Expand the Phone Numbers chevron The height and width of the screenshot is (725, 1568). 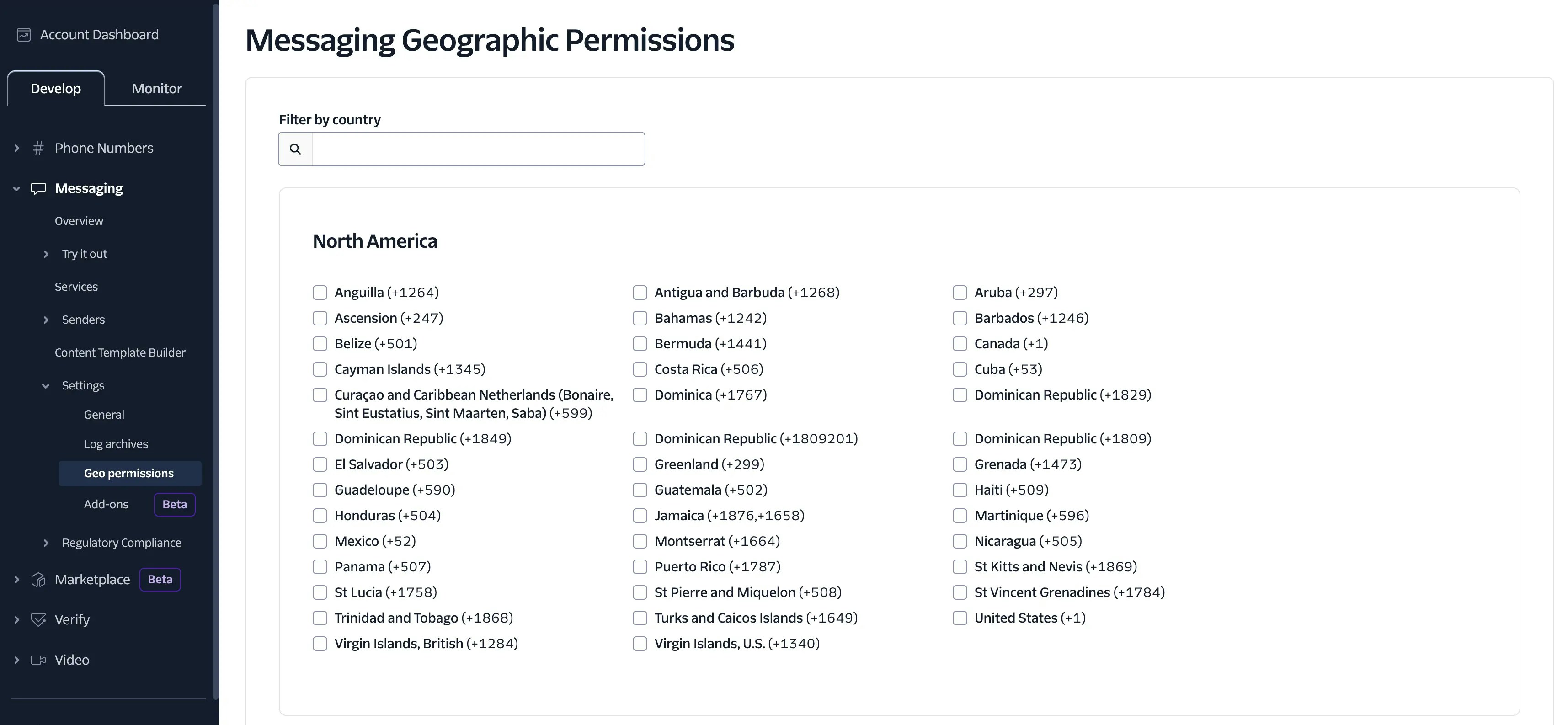pos(16,148)
